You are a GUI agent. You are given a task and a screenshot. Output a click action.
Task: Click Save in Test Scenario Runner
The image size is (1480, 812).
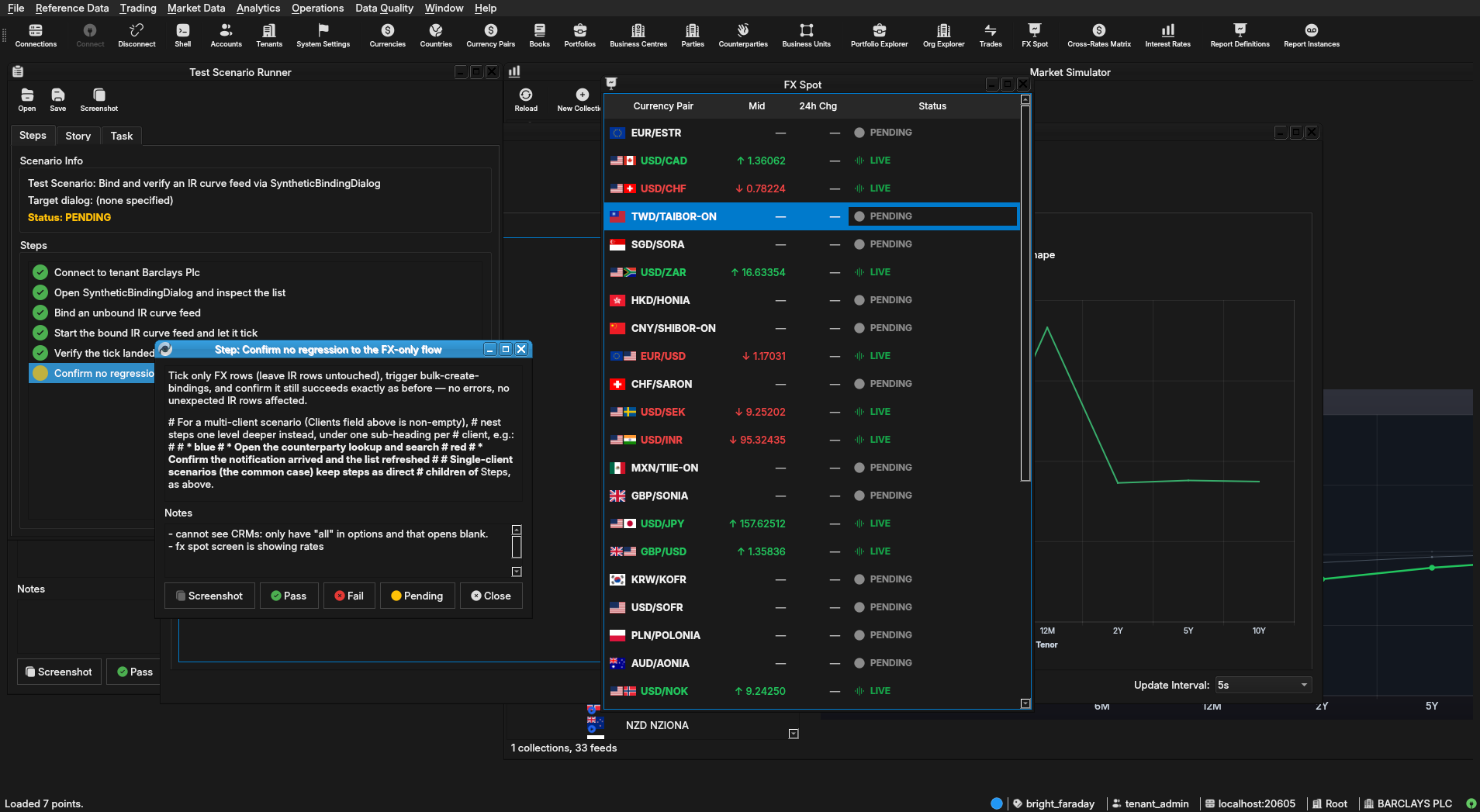point(58,100)
